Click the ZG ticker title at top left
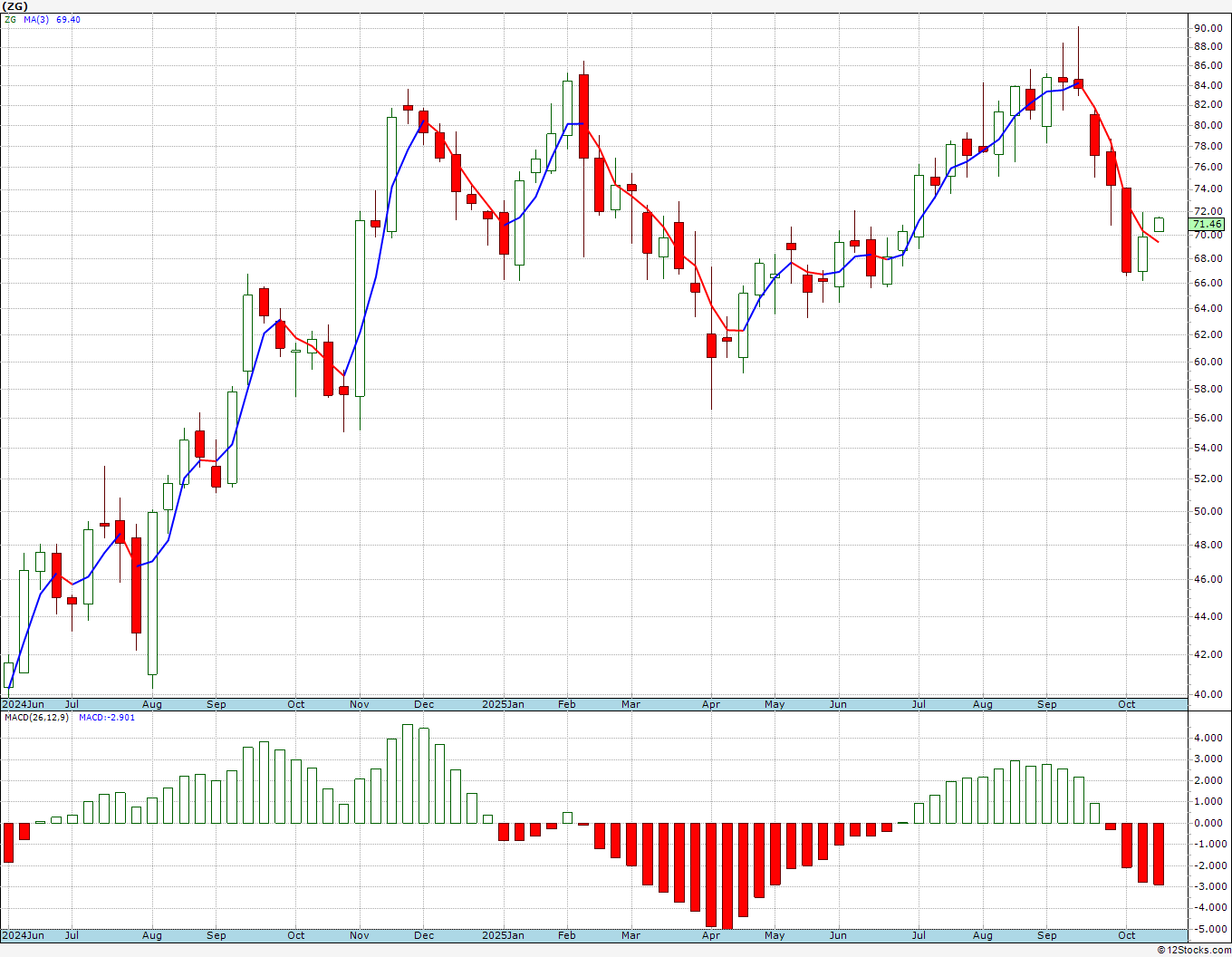The image size is (1232, 957). click(x=14, y=6)
